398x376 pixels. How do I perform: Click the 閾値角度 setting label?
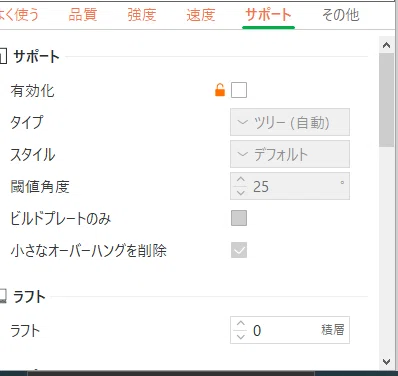pos(40,186)
